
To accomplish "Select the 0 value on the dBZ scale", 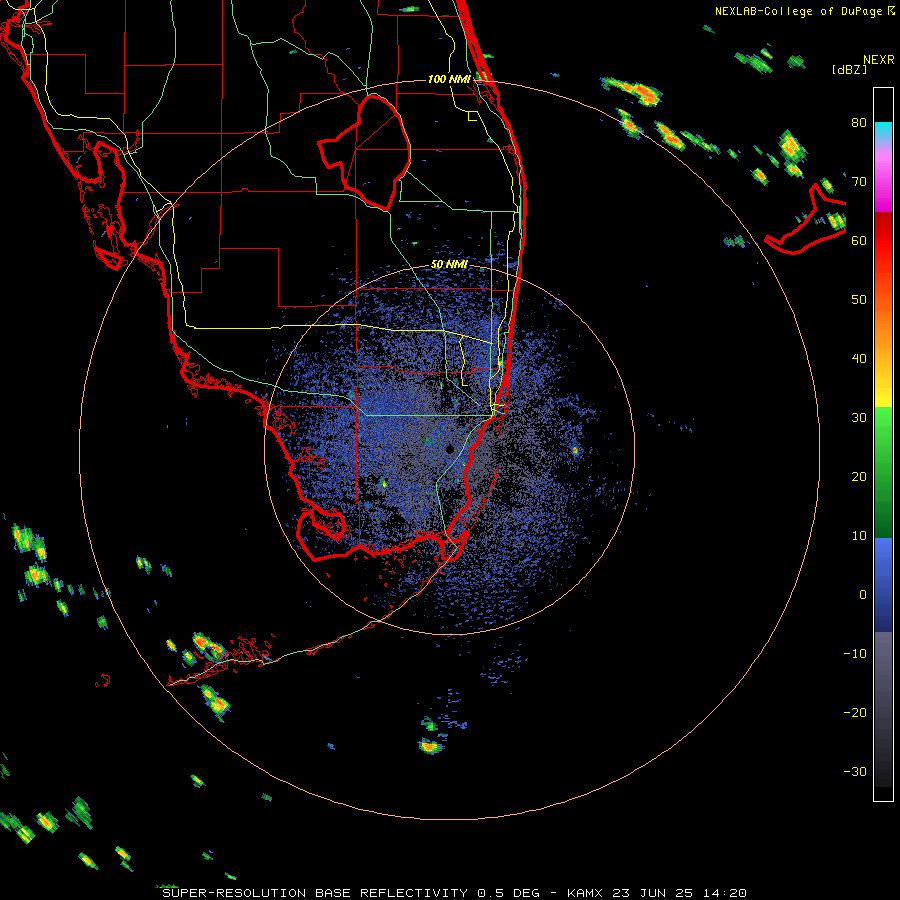I will click(x=863, y=595).
